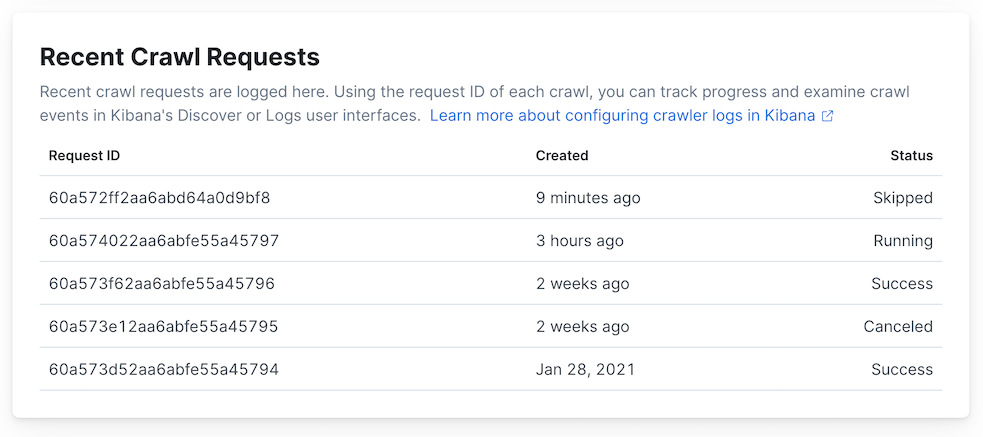Click the external link icon after Kibana
This screenshot has height=437, width=983.
(827, 116)
